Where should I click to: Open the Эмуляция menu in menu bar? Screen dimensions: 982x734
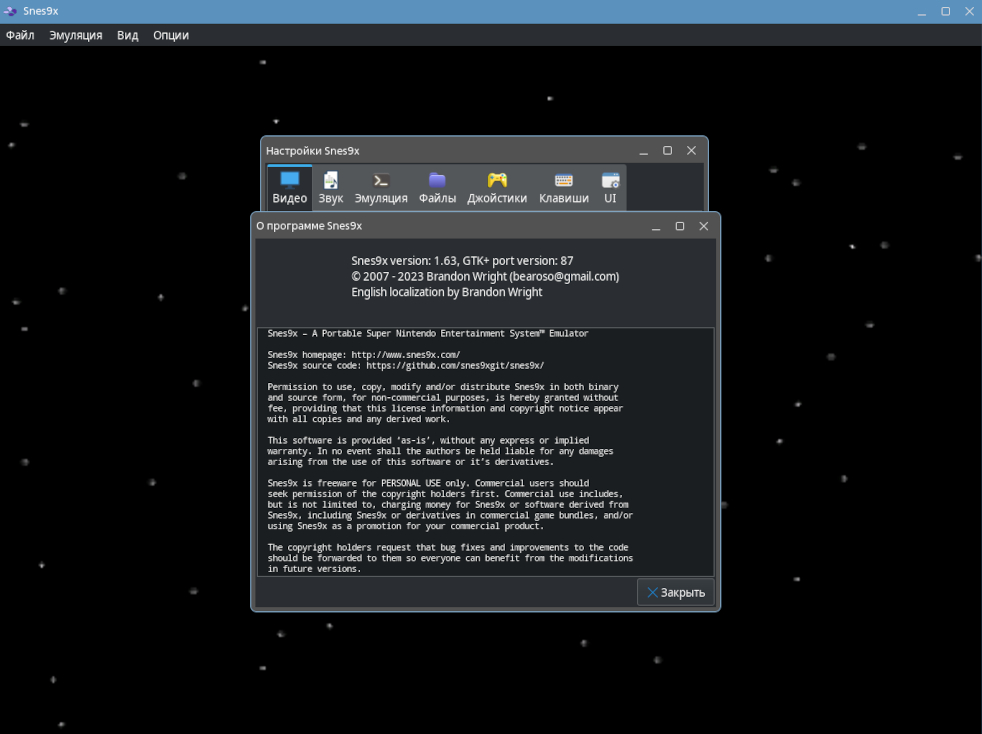pyautogui.click(x=76, y=35)
